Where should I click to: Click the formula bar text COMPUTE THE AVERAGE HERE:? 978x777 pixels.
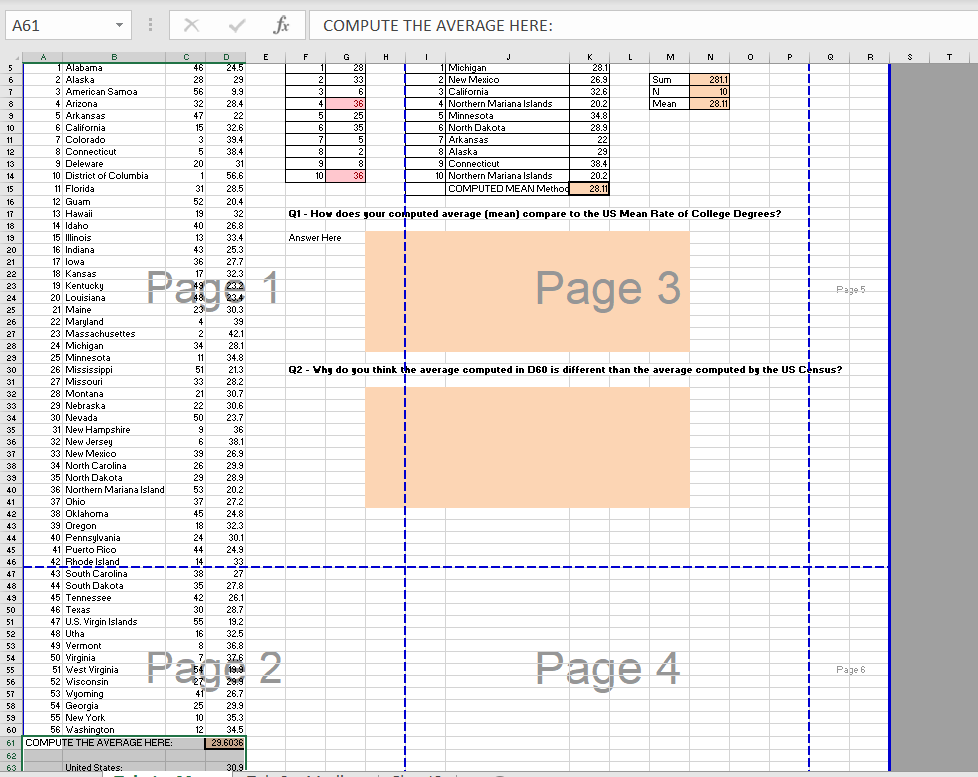click(x=438, y=26)
